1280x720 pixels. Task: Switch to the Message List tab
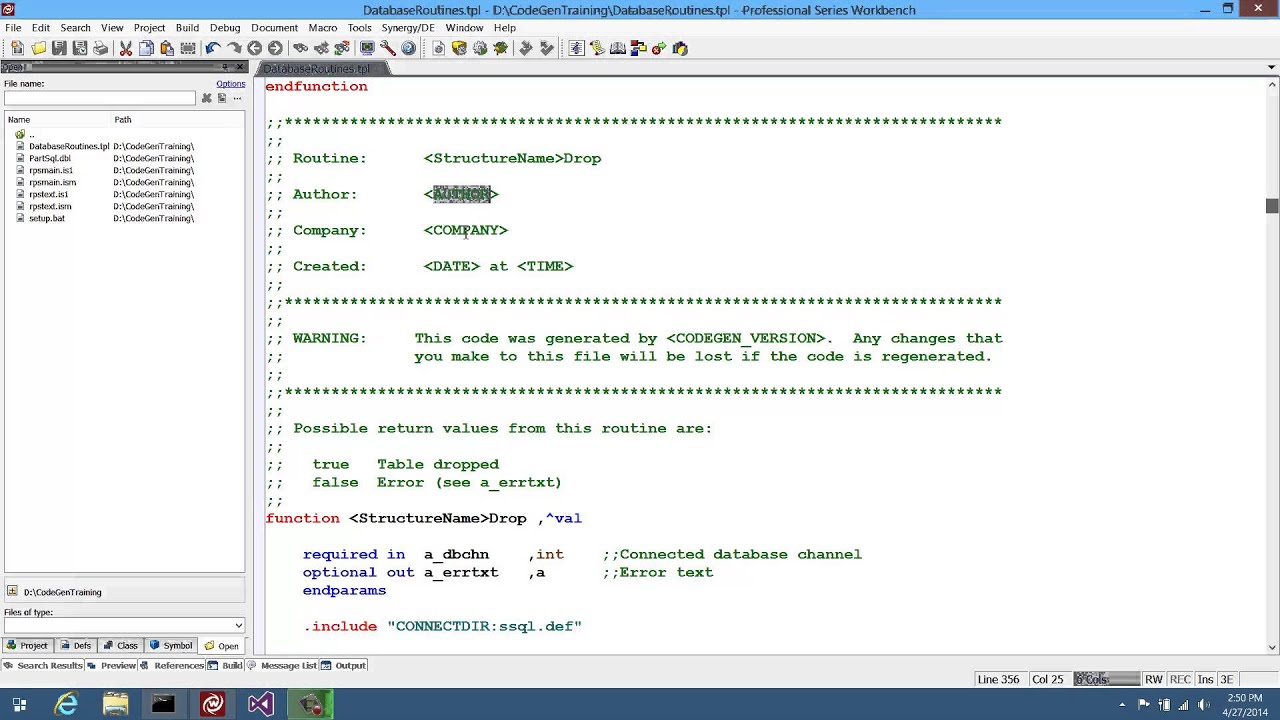click(x=282, y=665)
